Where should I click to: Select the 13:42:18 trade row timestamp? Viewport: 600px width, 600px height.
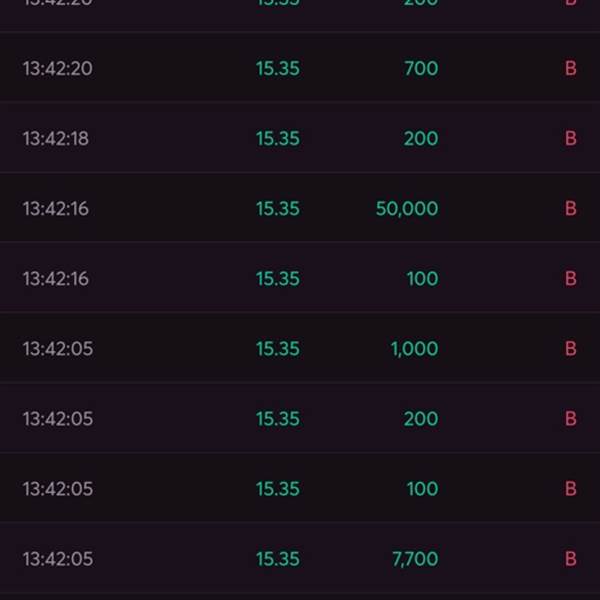point(56,139)
